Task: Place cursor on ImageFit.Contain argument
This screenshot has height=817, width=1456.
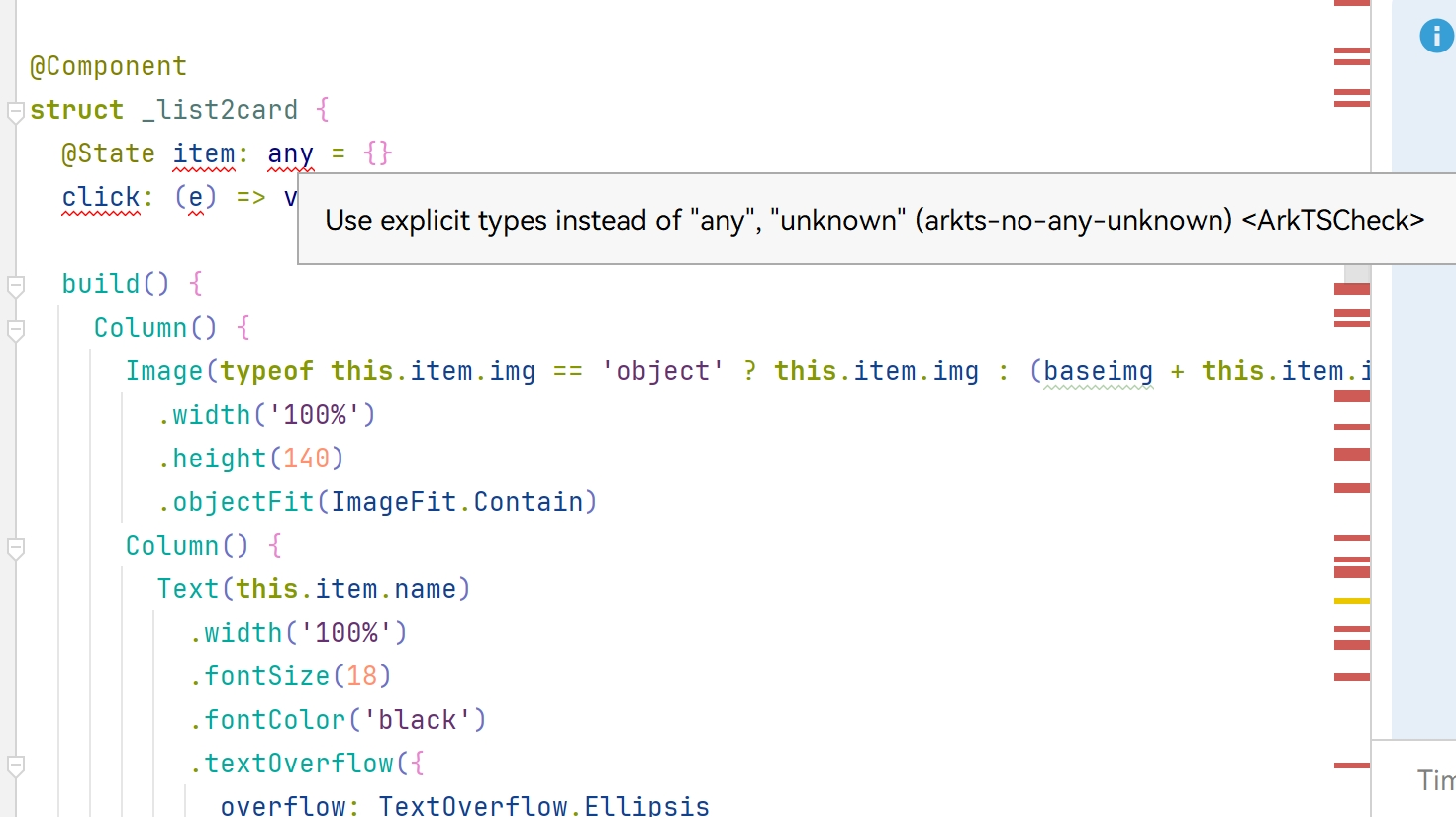Action: coord(457,503)
